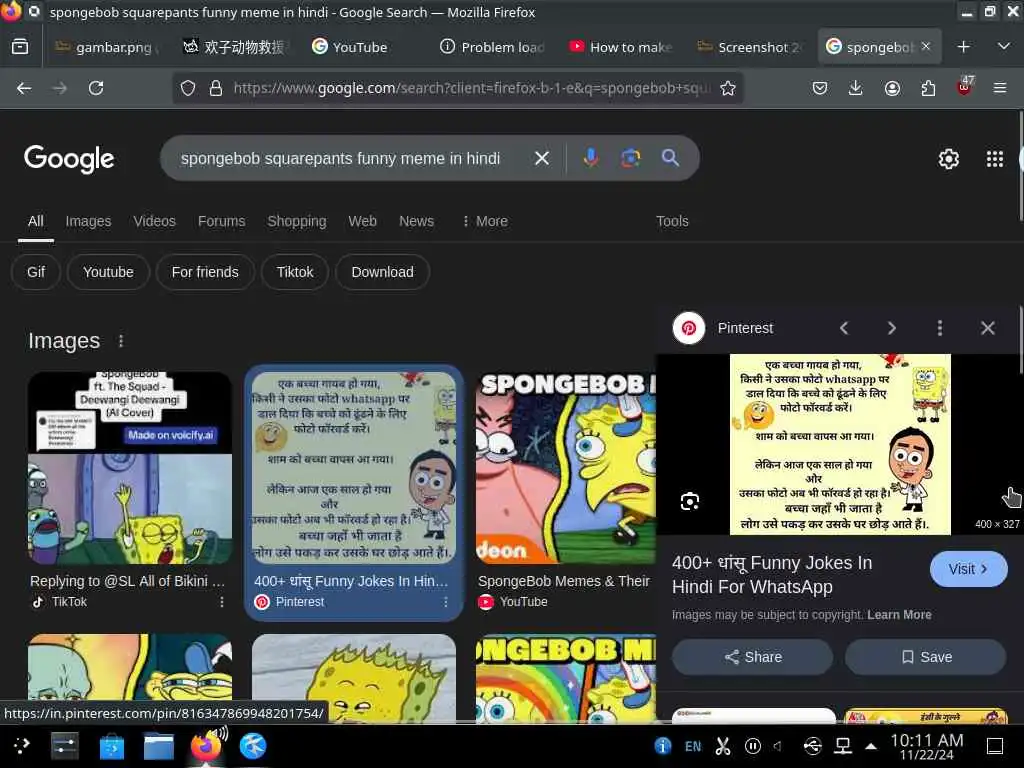The height and width of the screenshot is (768, 1024).
Task: Save the previewed image
Action: 925,657
